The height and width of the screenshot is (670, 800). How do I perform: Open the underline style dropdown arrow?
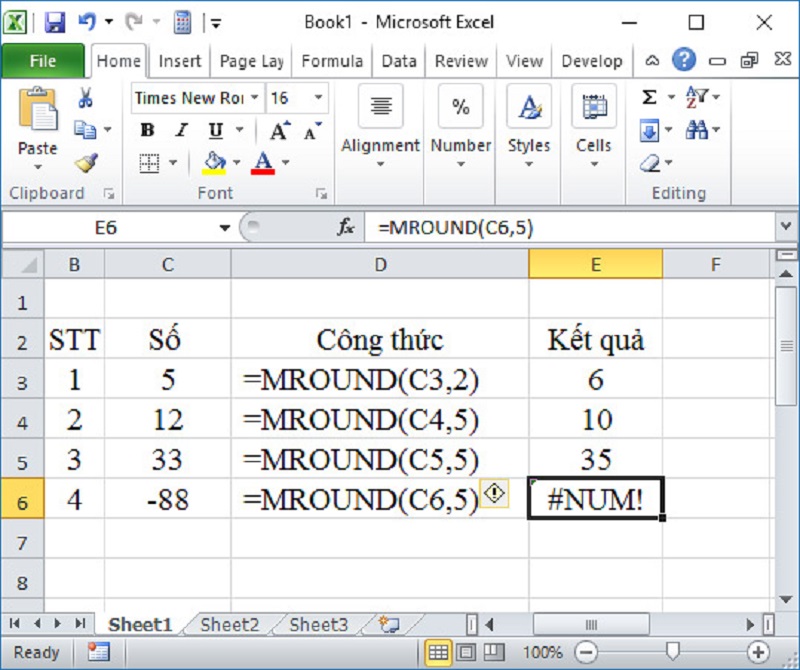(x=239, y=130)
